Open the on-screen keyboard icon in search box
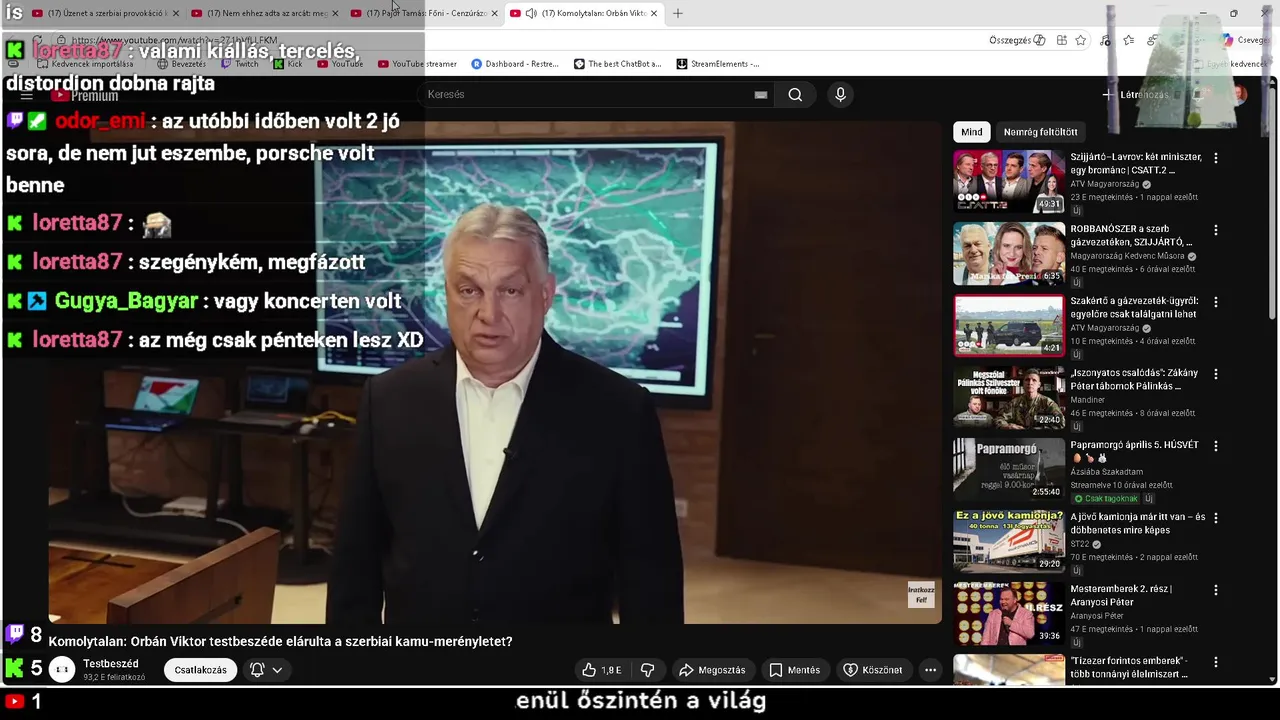The image size is (1280, 720). pos(761,94)
